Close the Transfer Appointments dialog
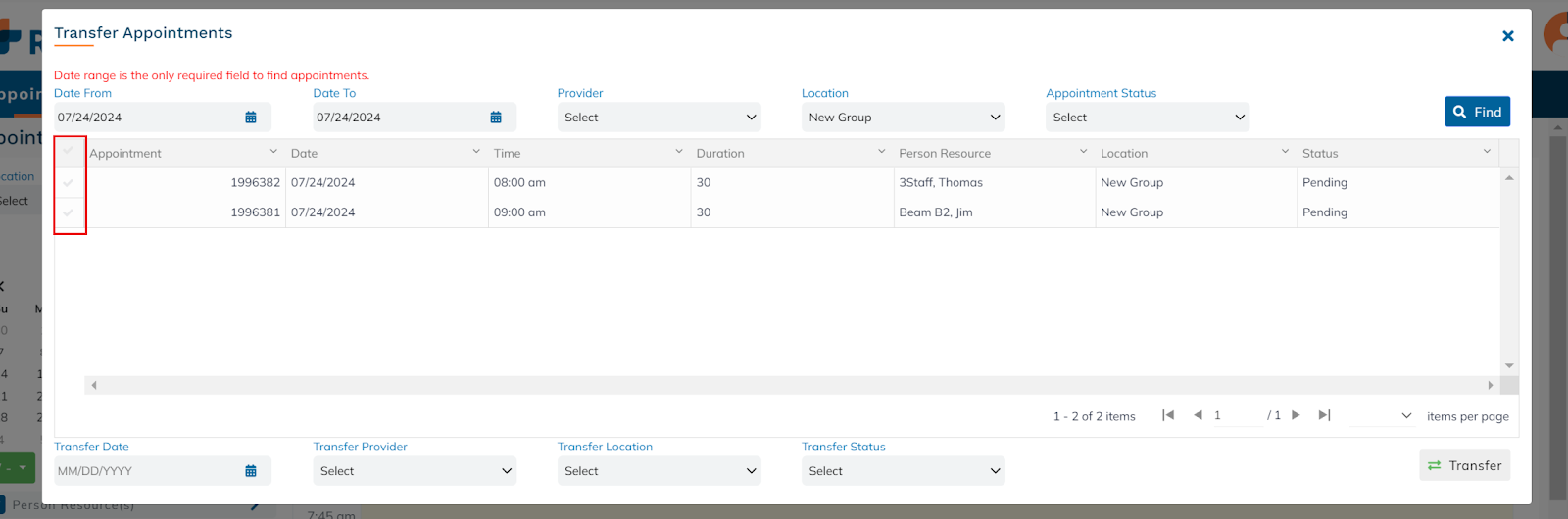The width and height of the screenshot is (1568, 519). [x=1507, y=36]
